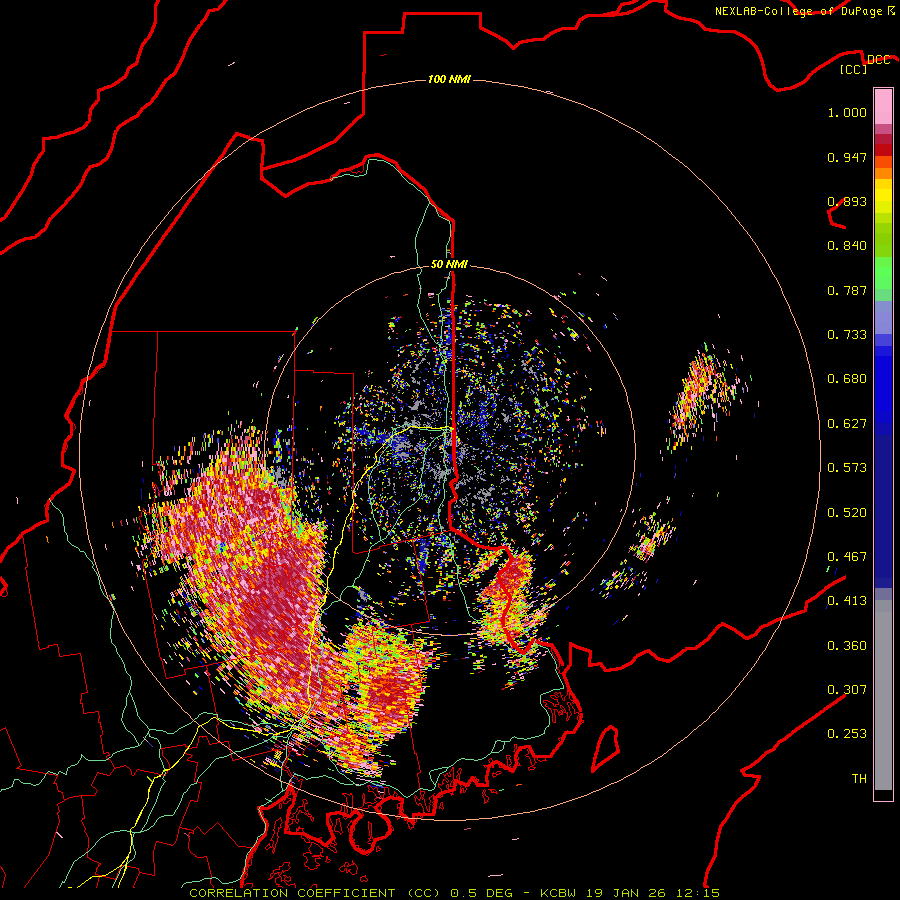Click the 0.467 scale value
The width and height of the screenshot is (900, 900).
click(x=847, y=557)
